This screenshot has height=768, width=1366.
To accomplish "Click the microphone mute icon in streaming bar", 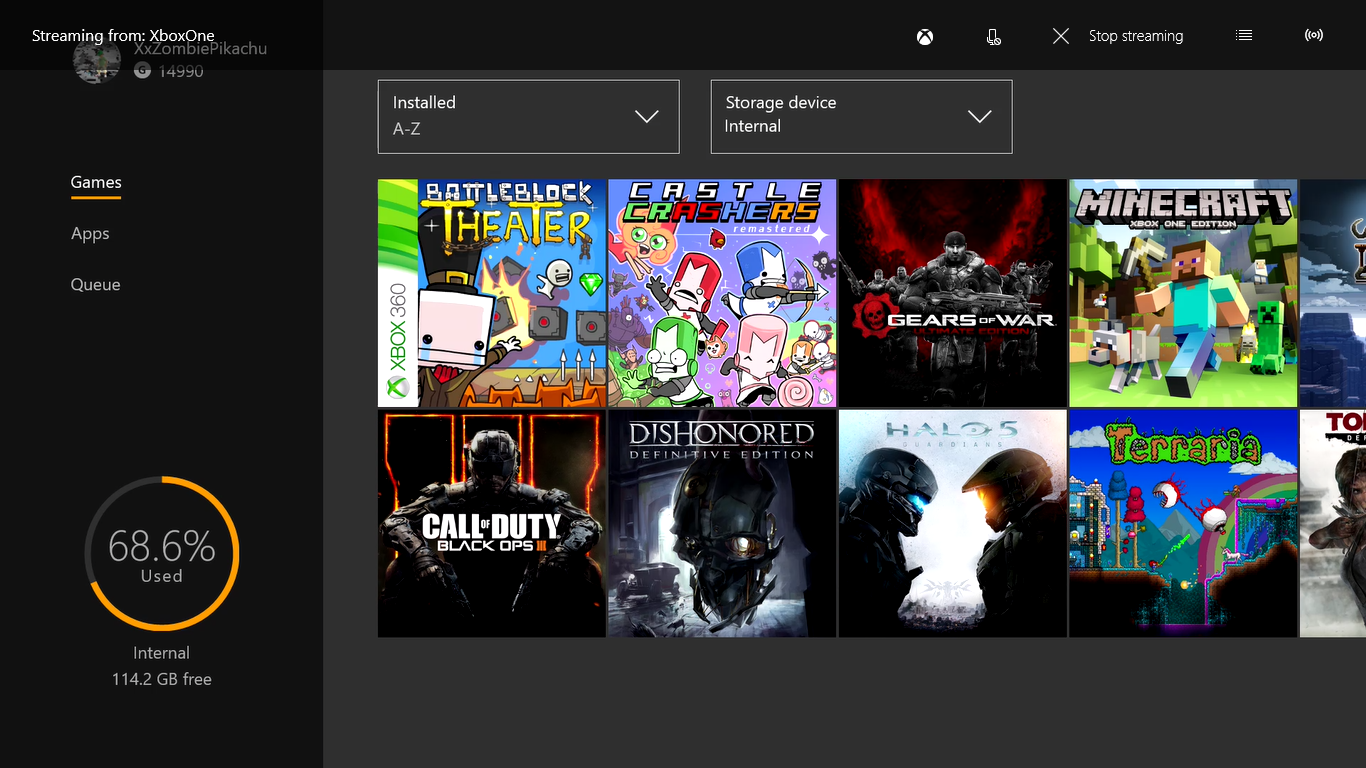I will (x=993, y=36).
